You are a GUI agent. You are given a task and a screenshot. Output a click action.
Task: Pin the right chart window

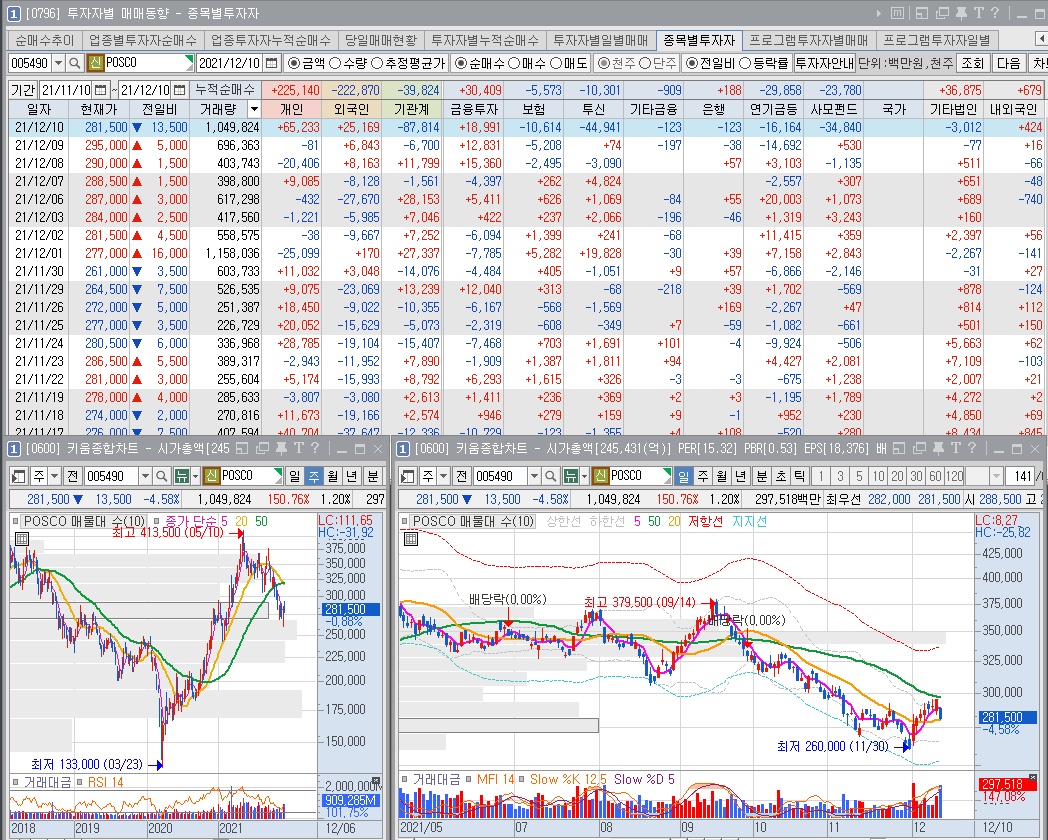(939, 448)
